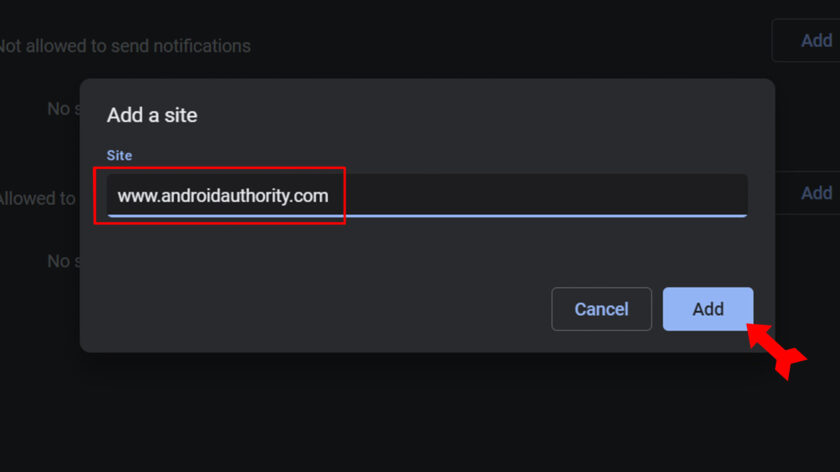The height and width of the screenshot is (472, 840).
Task: Click dimmed background below the dialog
Action: [x=420, y=410]
